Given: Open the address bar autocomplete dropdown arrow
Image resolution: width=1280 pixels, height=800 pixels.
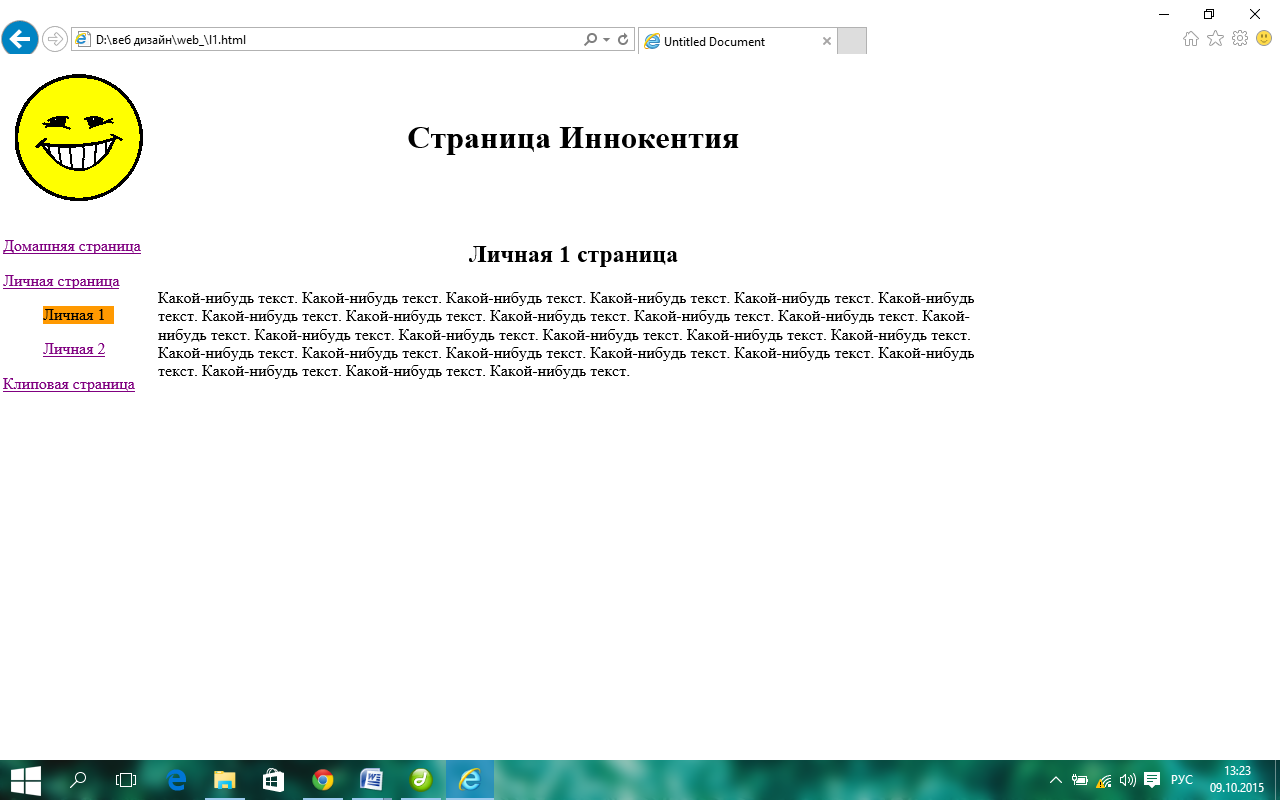Looking at the screenshot, I should [x=606, y=40].
